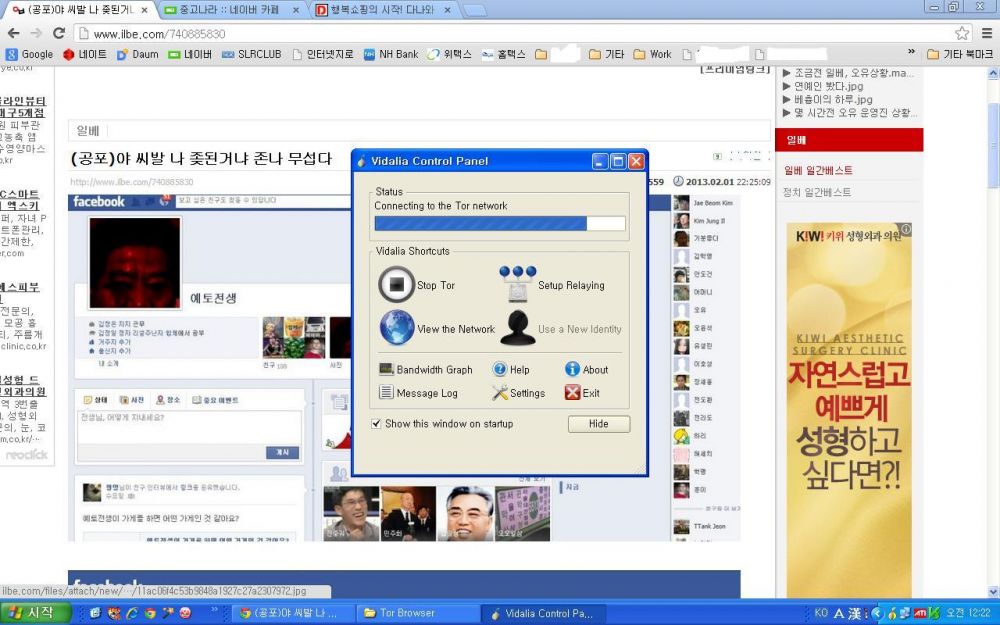Open Vidalia Help
Screen dimensions: 1000x625
tap(511, 369)
